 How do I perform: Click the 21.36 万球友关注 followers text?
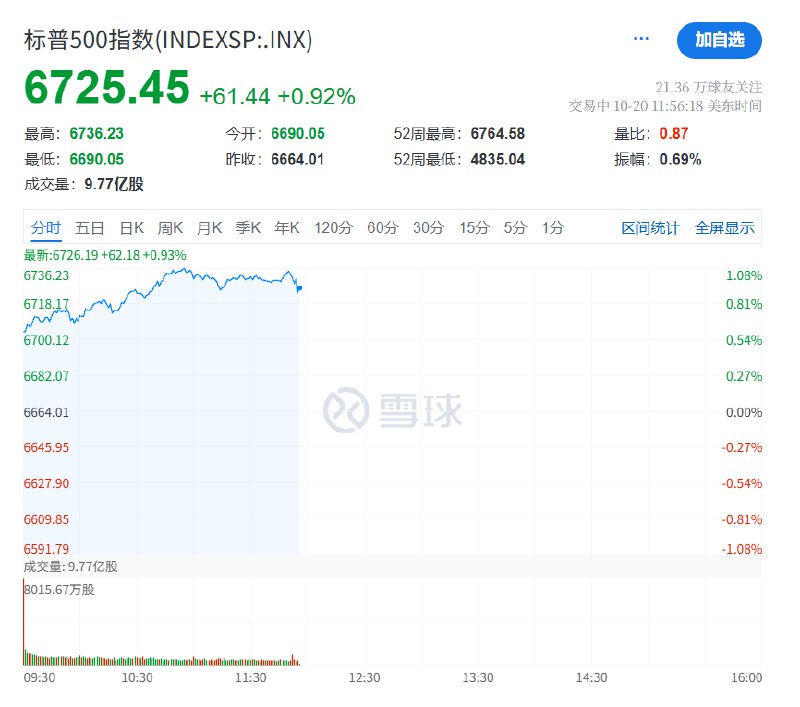pos(709,87)
